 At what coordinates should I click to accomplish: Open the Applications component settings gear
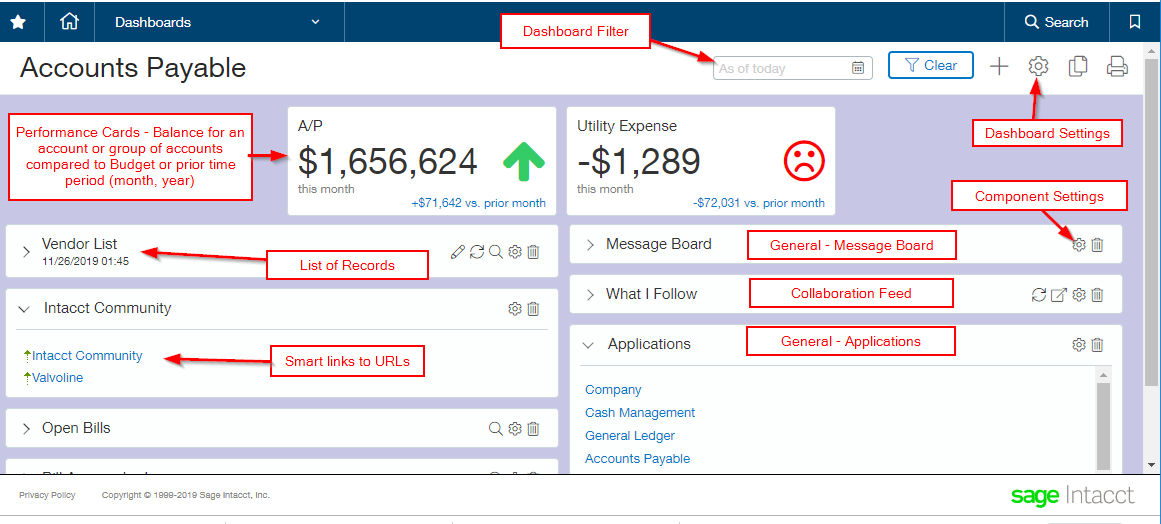(x=1079, y=345)
